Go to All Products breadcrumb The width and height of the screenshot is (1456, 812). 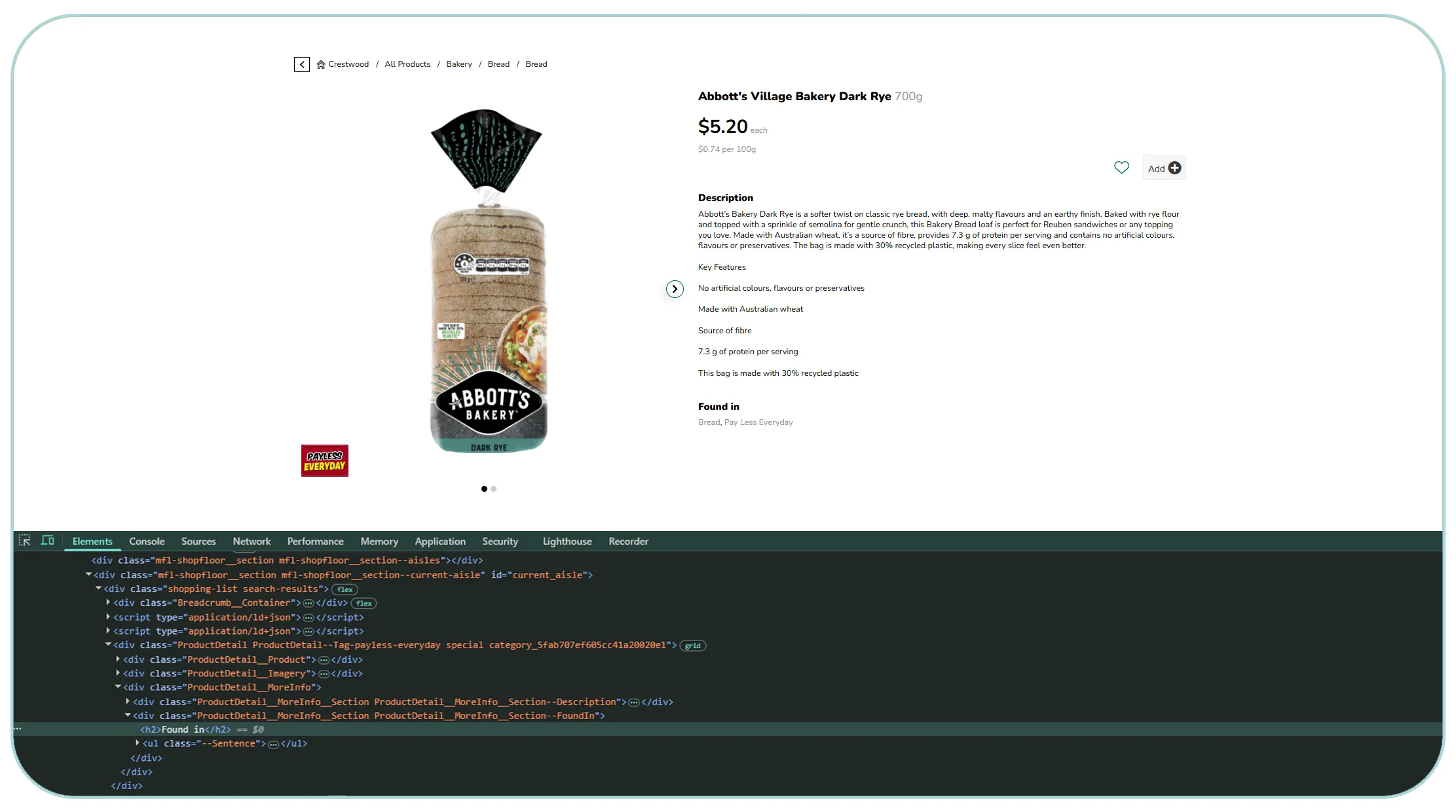(407, 64)
